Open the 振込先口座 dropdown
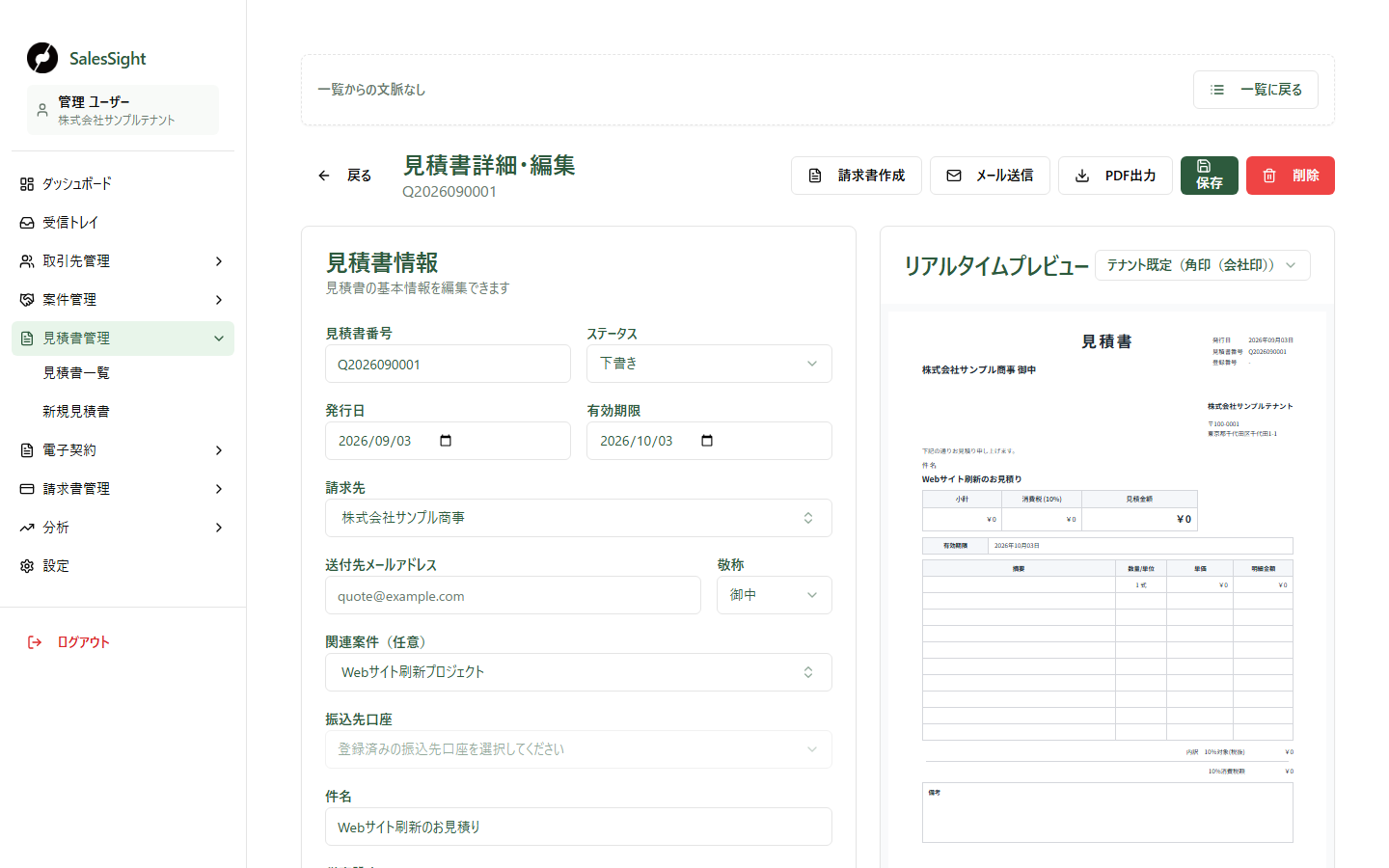 click(x=579, y=749)
